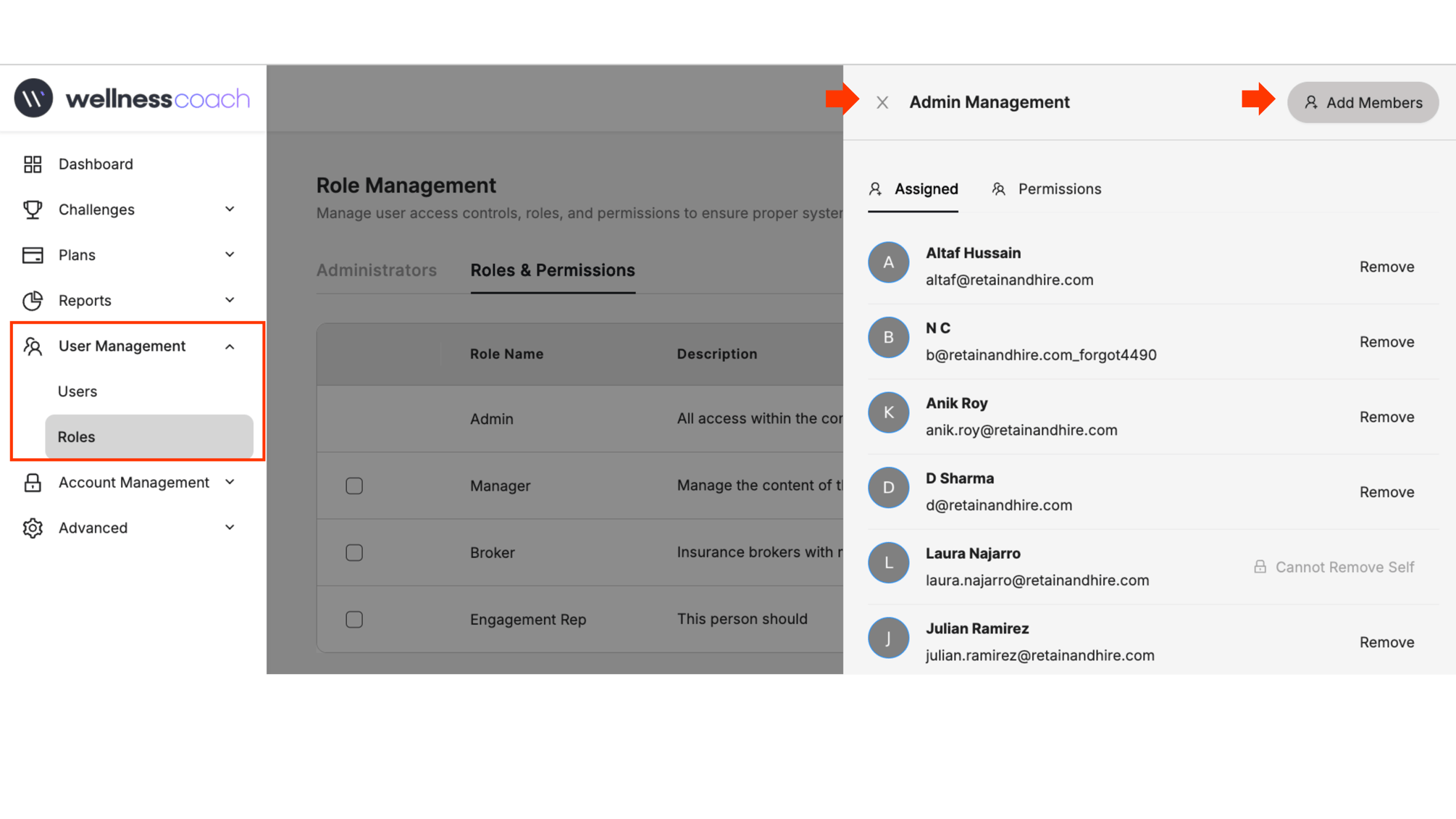The height and width of the screenshot is (819, 1456).
Task: Expand the Advanced menu chevron
Action: [x=230, y=528]
